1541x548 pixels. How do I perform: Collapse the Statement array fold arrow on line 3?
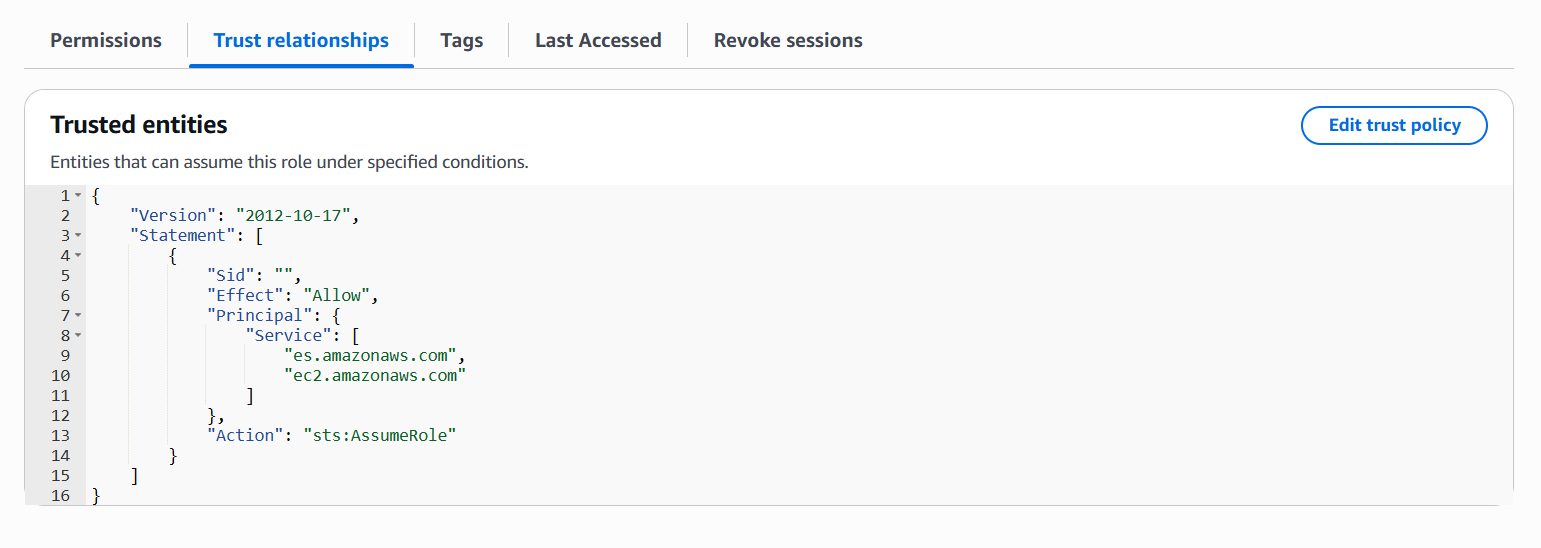pyautogui.click(x=78, y=235)
